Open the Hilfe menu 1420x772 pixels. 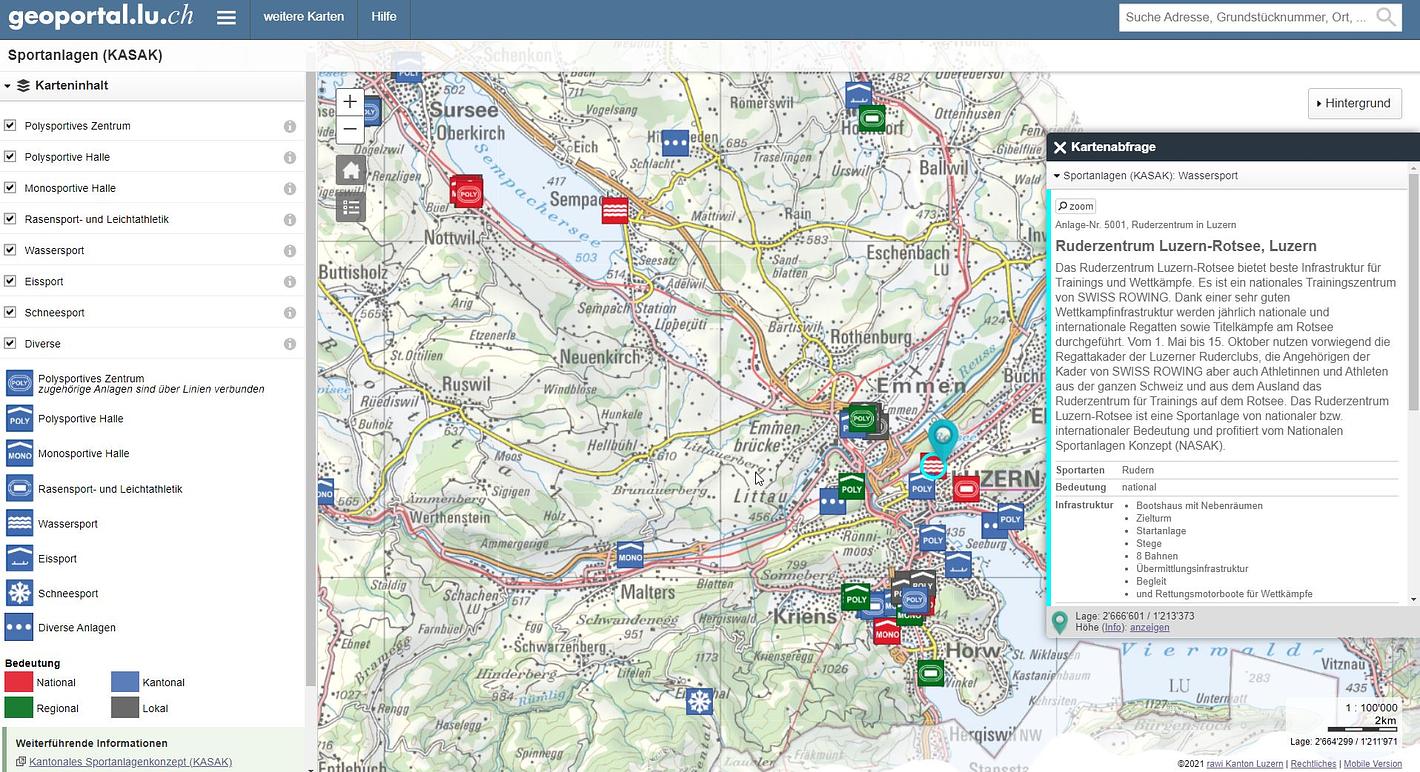click(384, 17)
